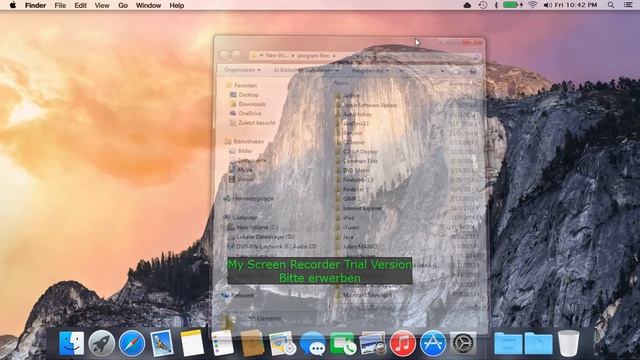Click the cloud icon in menu bar
The height and width of the screenshot is (360, 640).
(x=467, y=5)
